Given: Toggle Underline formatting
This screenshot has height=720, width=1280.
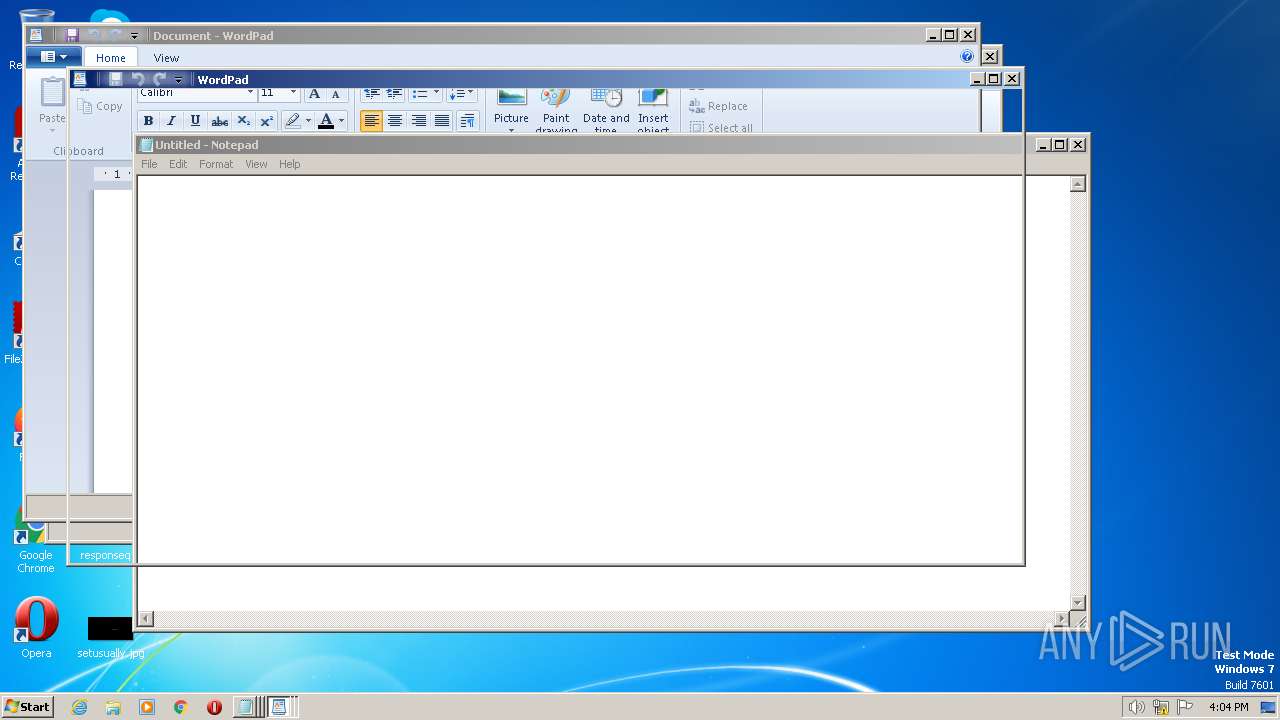Looking at the screenshot, I should click(x=195, y=121).
